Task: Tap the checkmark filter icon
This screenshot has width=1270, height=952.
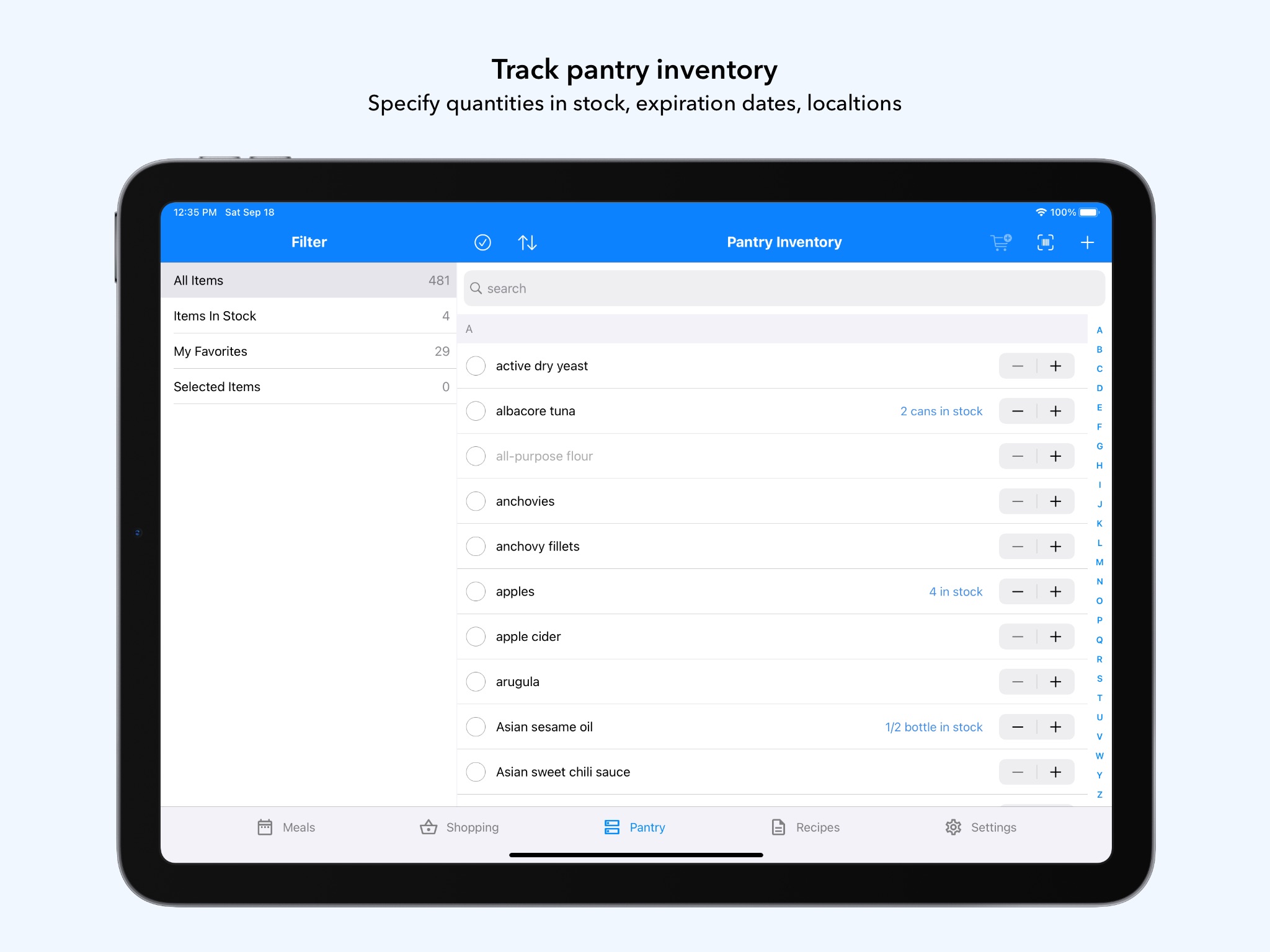Action: (483, 242)
